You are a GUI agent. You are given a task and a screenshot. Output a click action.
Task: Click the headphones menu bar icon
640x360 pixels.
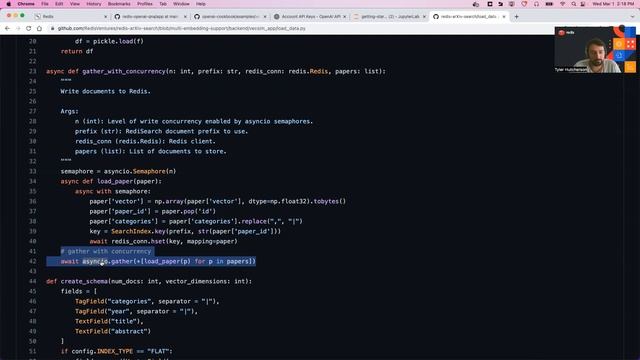(536, 4)
